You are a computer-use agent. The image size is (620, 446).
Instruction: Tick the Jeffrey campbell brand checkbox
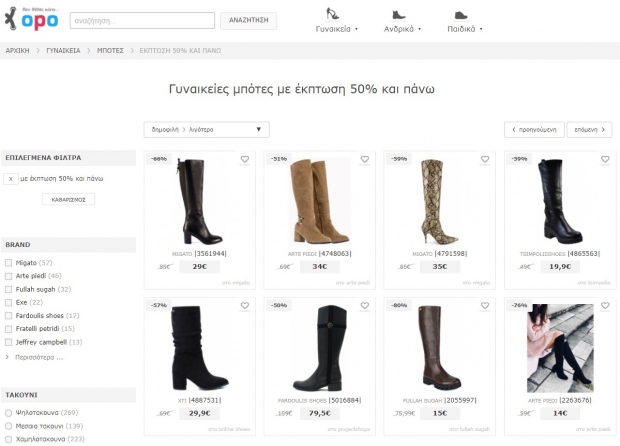pyautogui.click(x=8, y=342)
